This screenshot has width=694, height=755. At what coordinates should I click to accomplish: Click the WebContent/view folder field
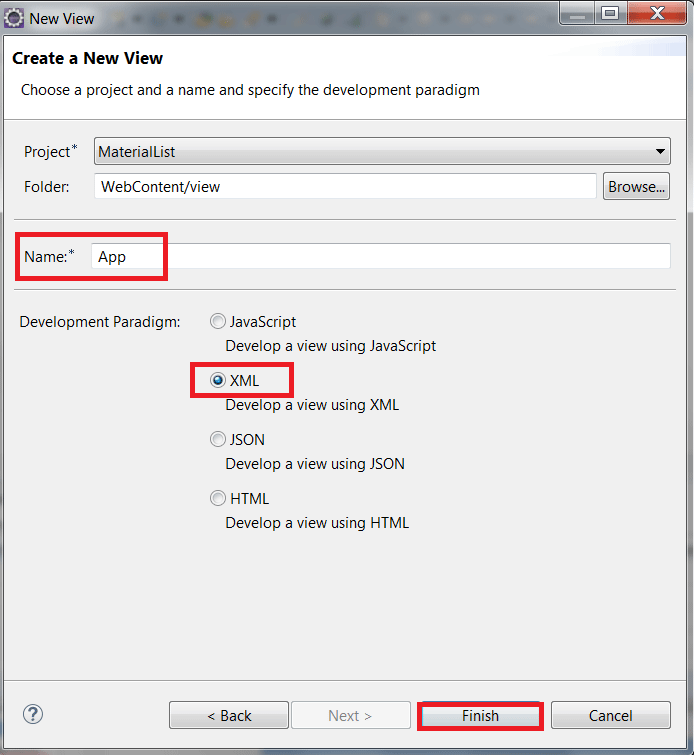point(345,186)
